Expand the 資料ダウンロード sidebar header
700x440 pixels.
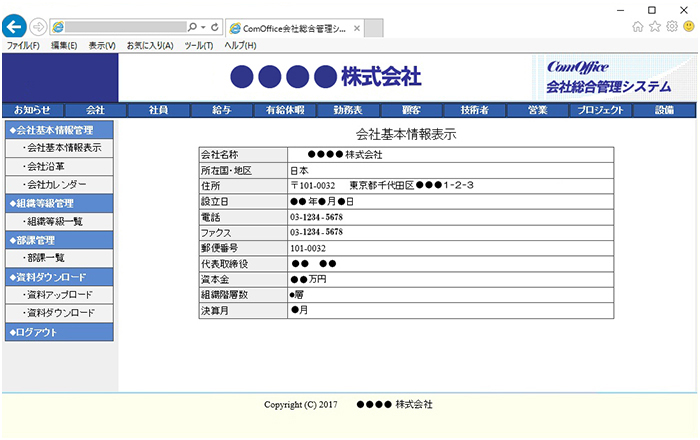pos(59,277)
